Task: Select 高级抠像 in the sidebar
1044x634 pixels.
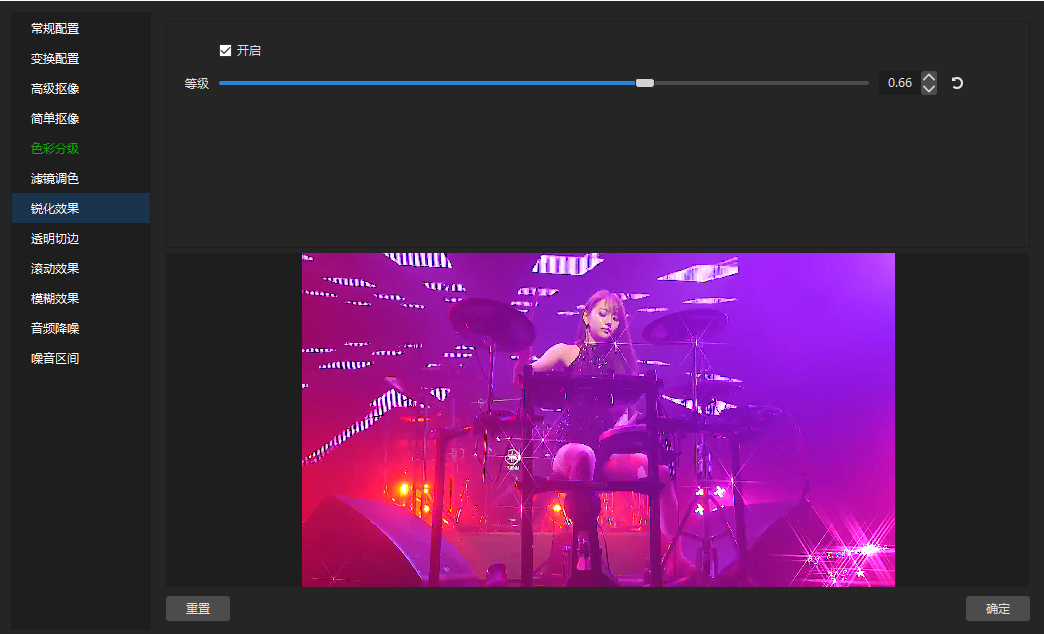Action: (x=81, y=89)
